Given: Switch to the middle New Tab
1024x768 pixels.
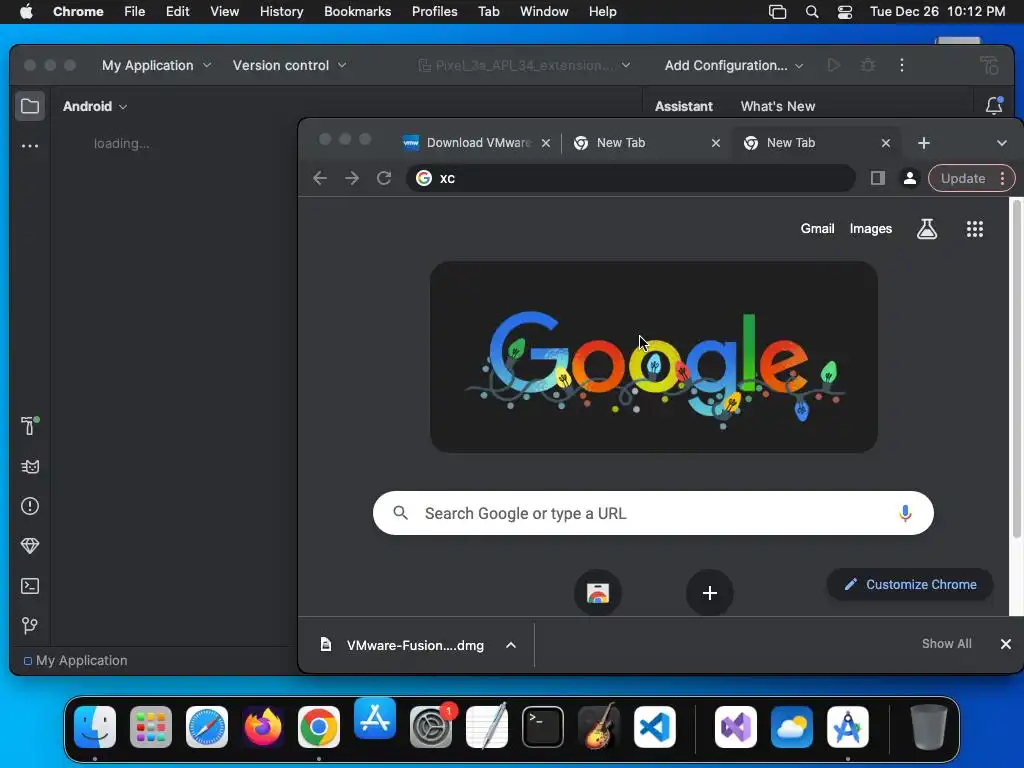Looking at the screenshot, I should click(x=647, y=143).
